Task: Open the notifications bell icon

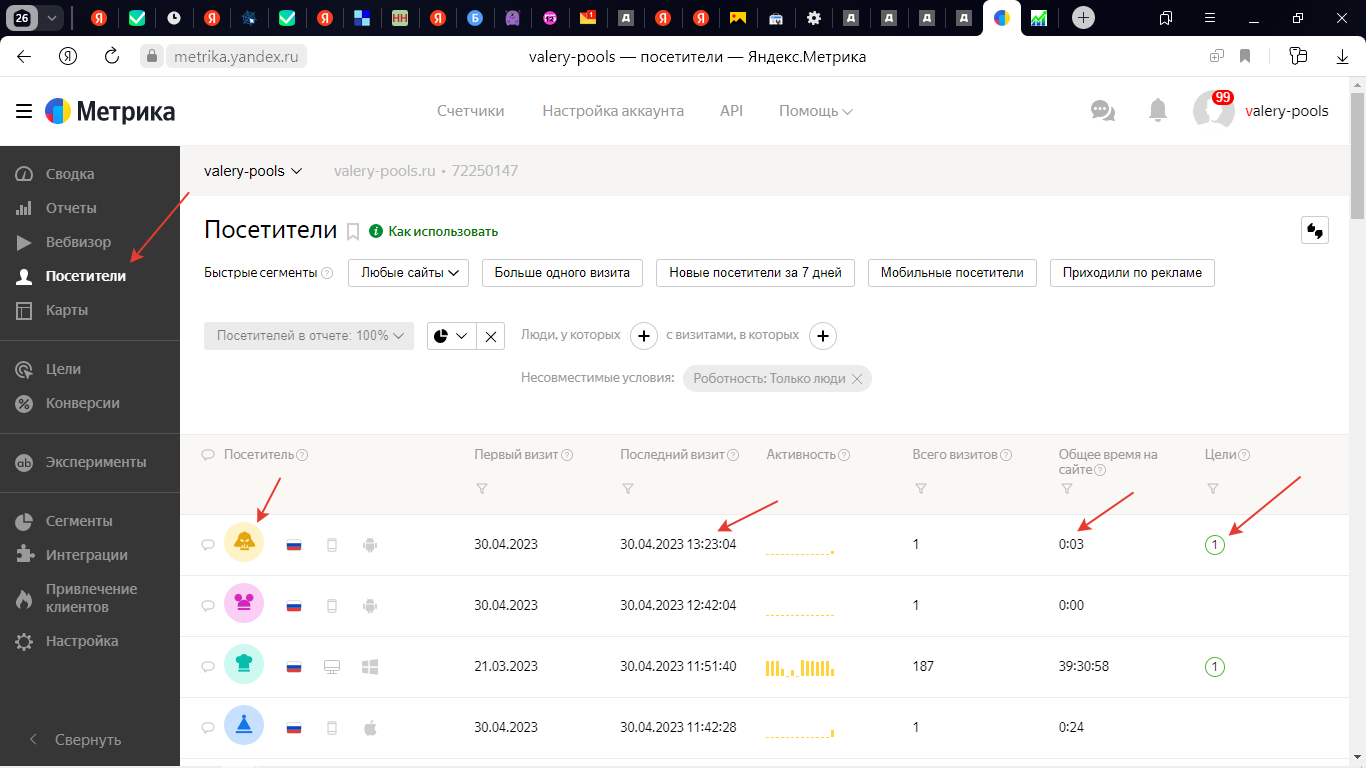Action: pyautogui.click(x=1158, y=110)
